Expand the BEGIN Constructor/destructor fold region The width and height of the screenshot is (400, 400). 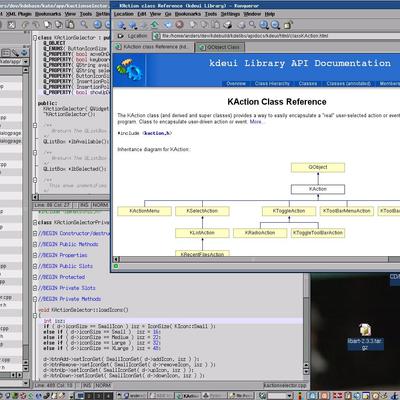(35, 233)
